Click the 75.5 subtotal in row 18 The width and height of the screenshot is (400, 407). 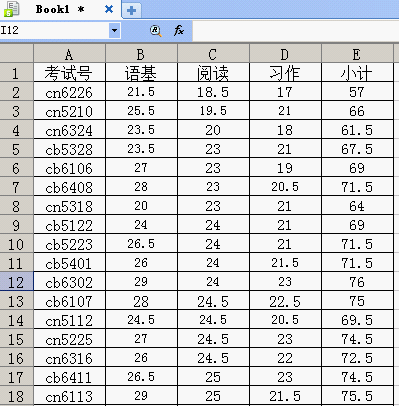(357, 395)
